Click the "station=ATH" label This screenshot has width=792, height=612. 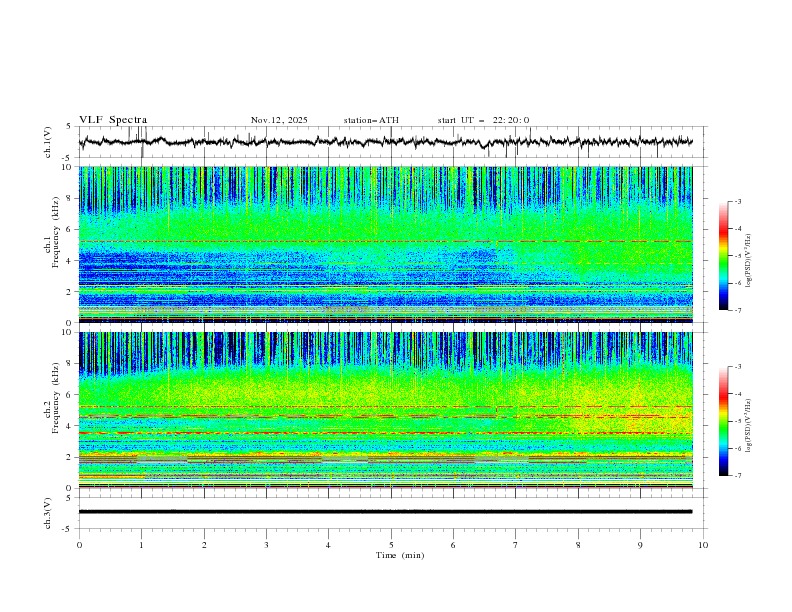pos(371,120)
